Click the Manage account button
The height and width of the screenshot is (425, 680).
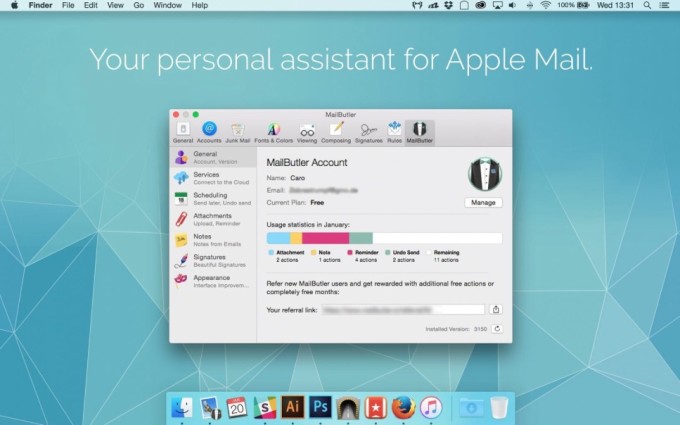point(483,203)
